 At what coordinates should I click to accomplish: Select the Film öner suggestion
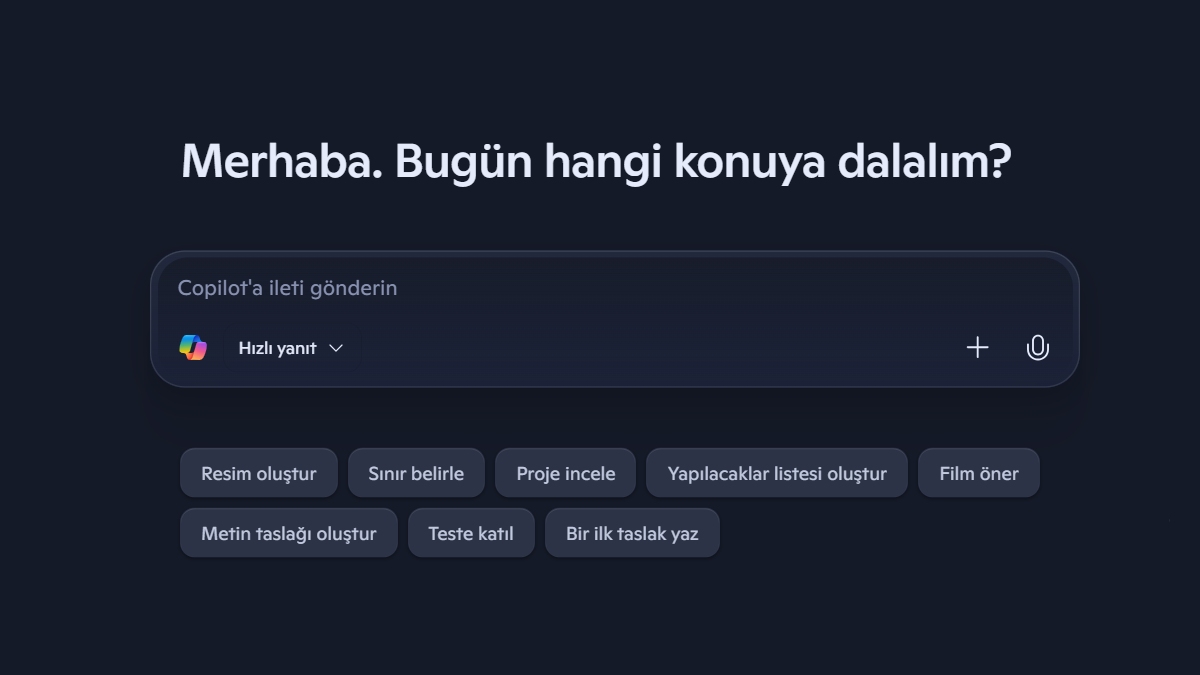click(x=978, y=473)
